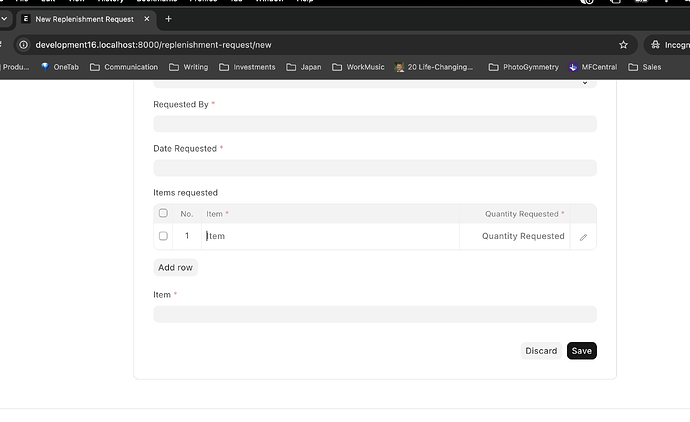Open the 20 Life-Changing bookmark
This screenshot has height=422, width=690.
434,67
